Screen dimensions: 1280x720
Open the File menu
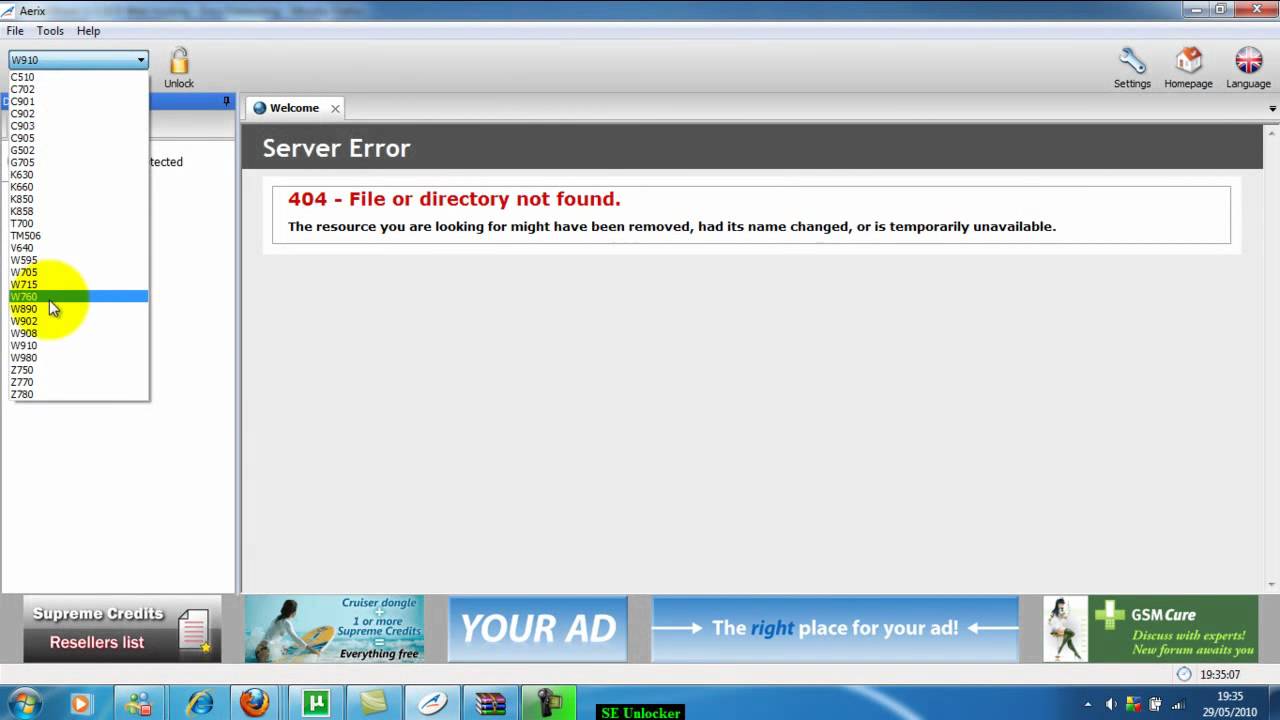[x=15, y=31]
